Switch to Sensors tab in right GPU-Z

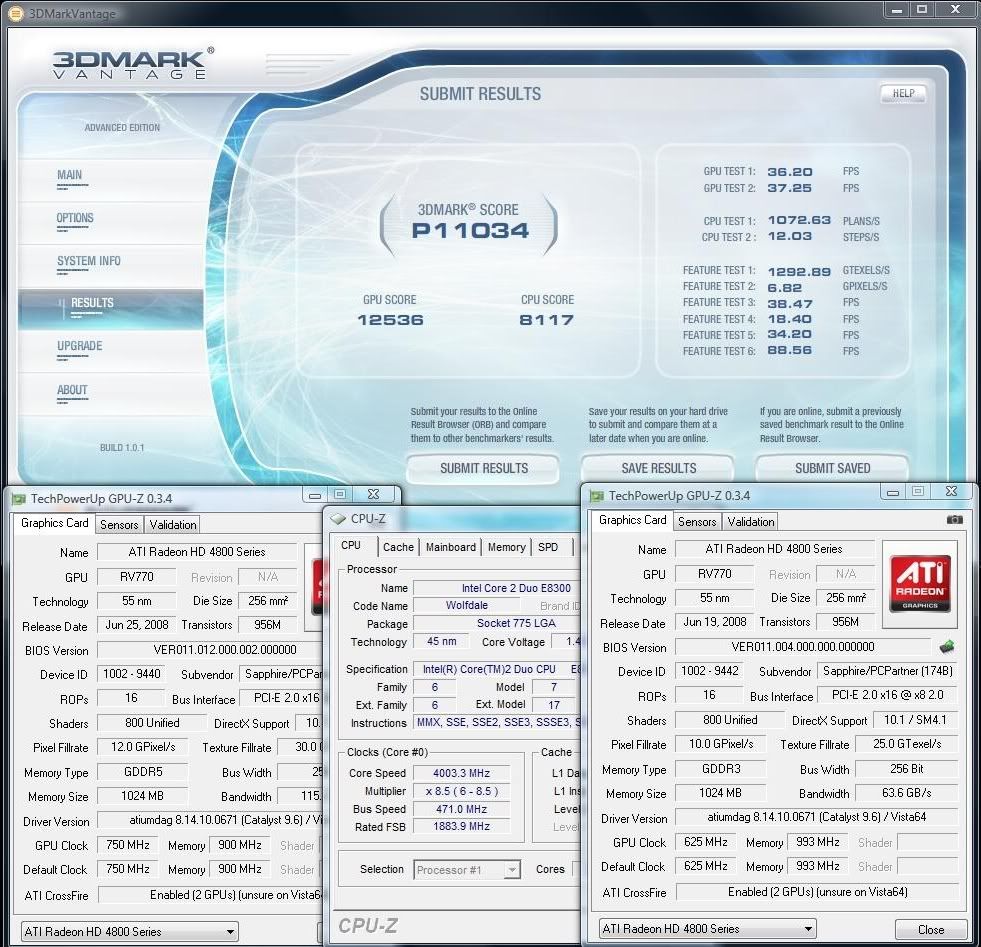tap(697, 522)
